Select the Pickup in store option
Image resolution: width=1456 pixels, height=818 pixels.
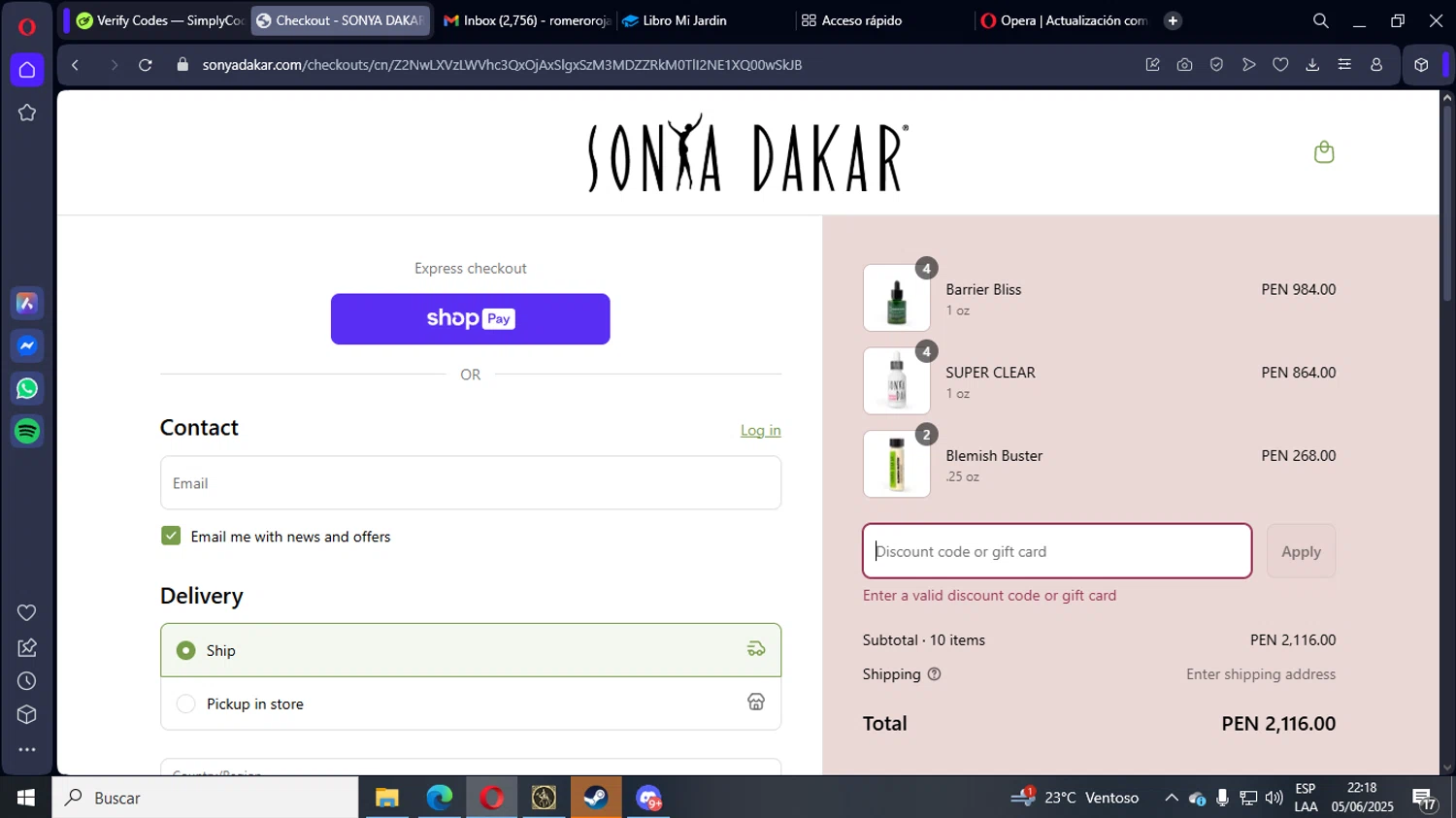[471, 703]
